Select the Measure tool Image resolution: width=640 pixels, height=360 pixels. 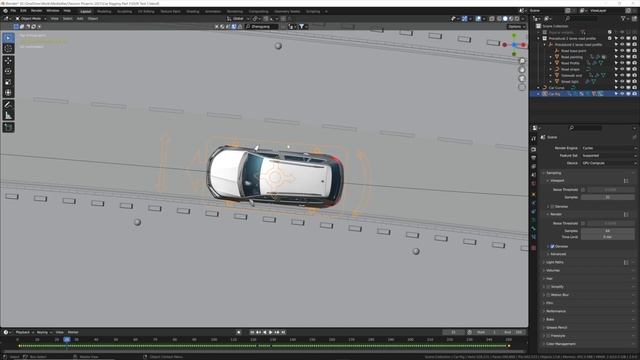point(8,116)
